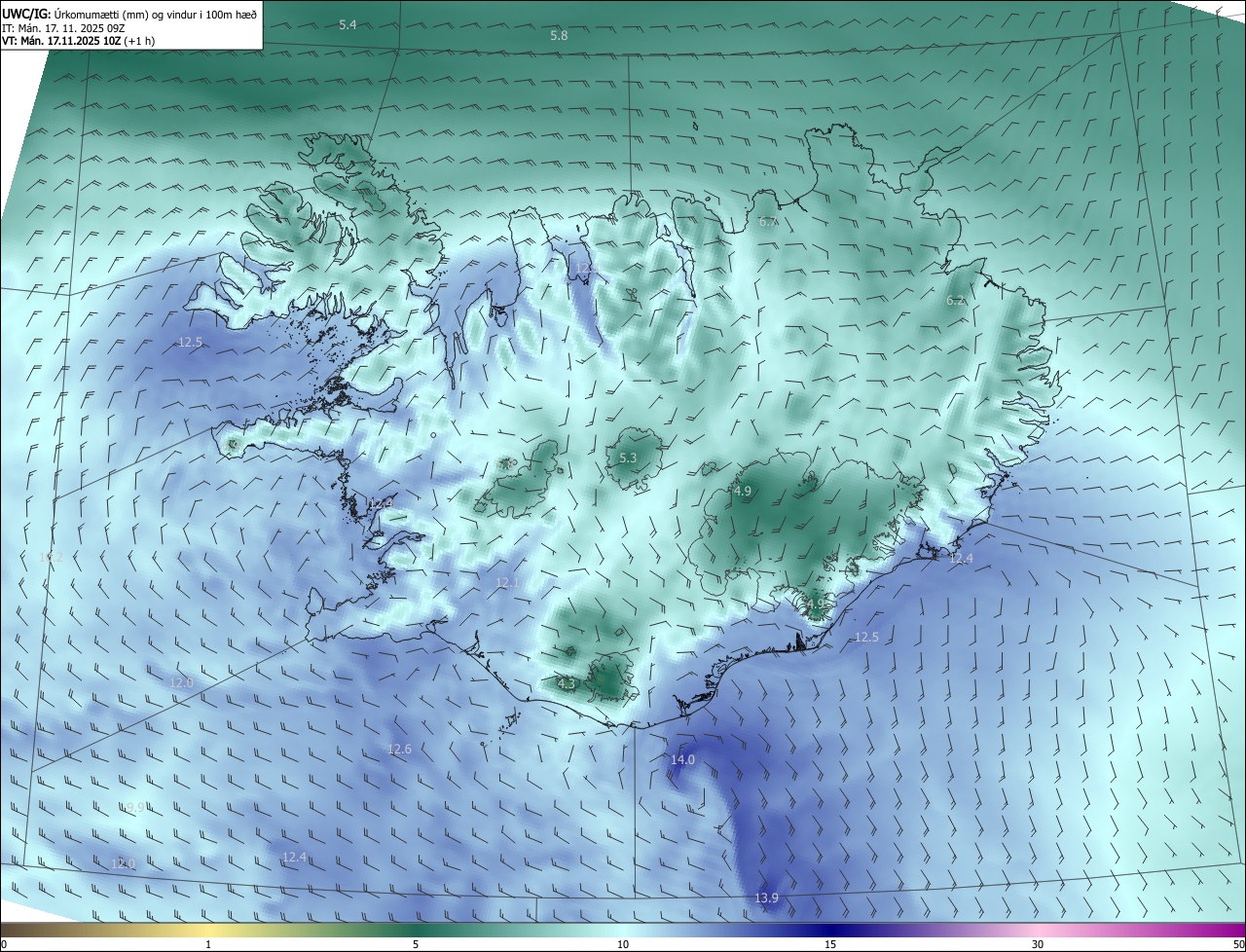Click the 5 tick on the color scale

pyautogui.click(x=416, y=944)
